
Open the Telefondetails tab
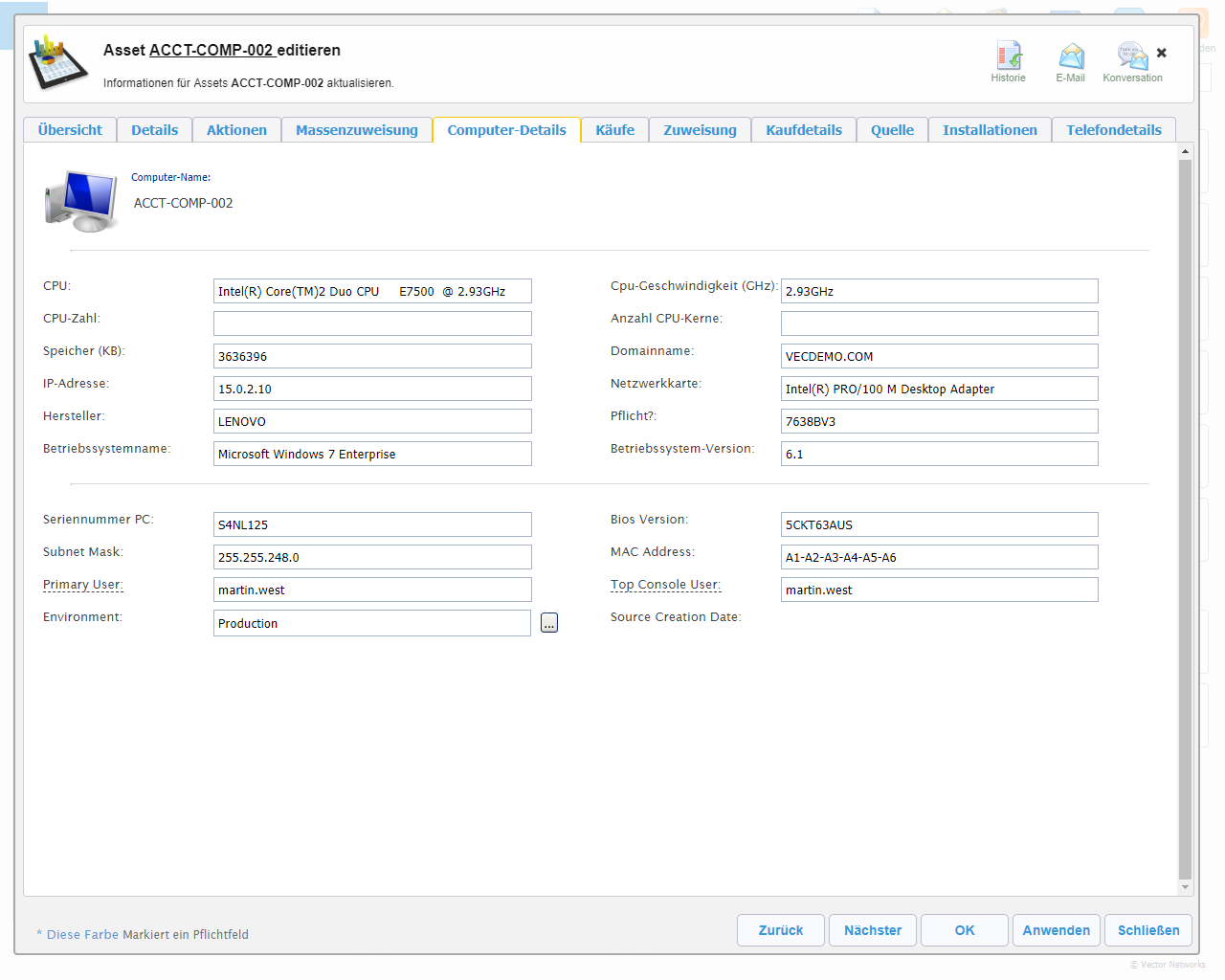click(1114, 130)
